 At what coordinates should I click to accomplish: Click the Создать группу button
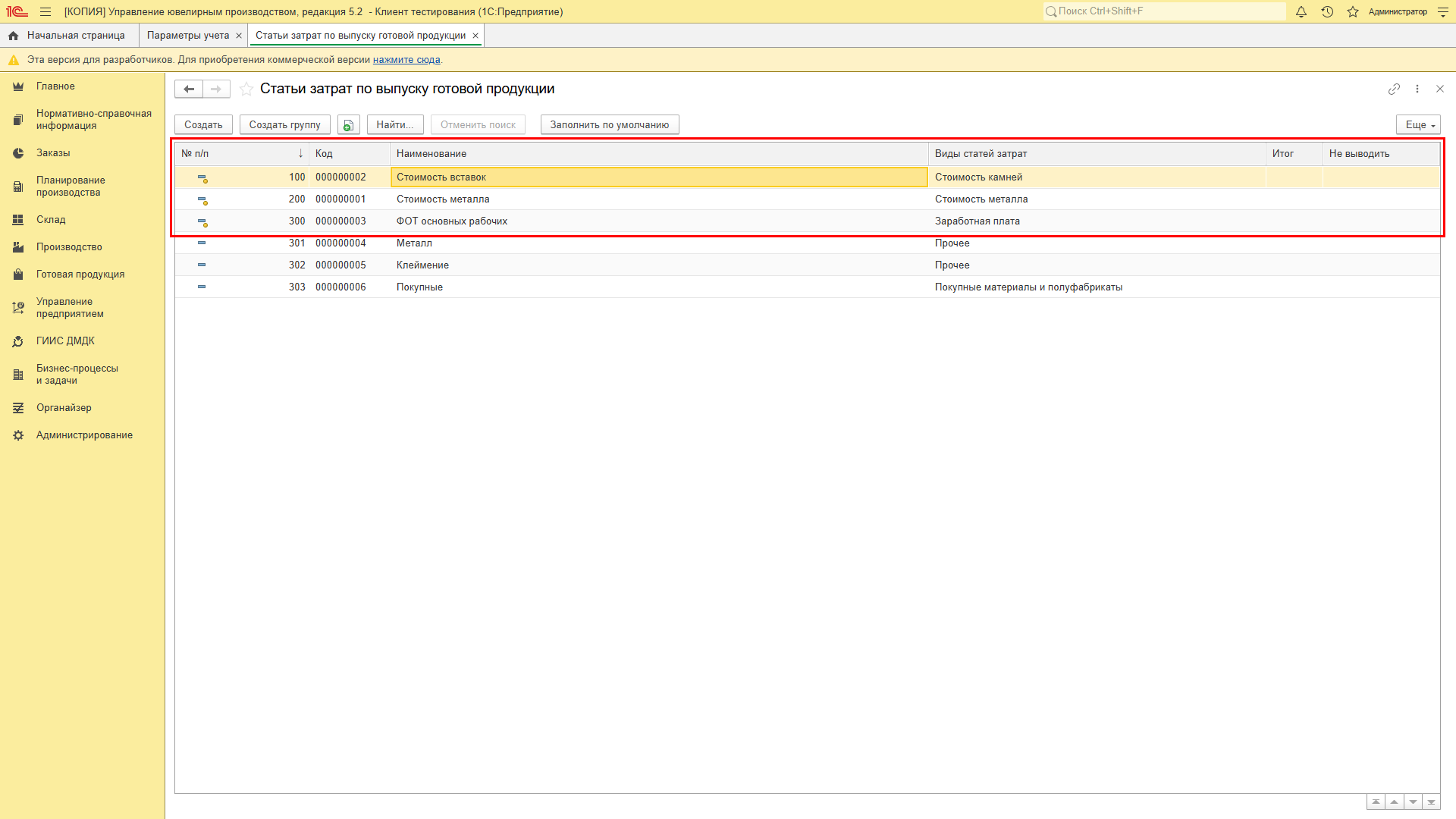coord(285,125)
